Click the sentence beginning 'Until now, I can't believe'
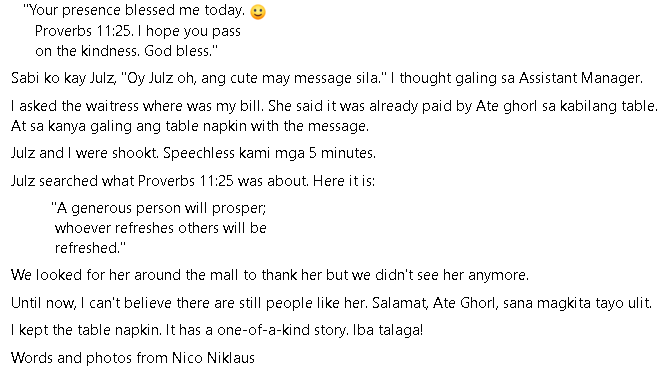Screen dimensions: 669x373 click(x=189, y=303)
